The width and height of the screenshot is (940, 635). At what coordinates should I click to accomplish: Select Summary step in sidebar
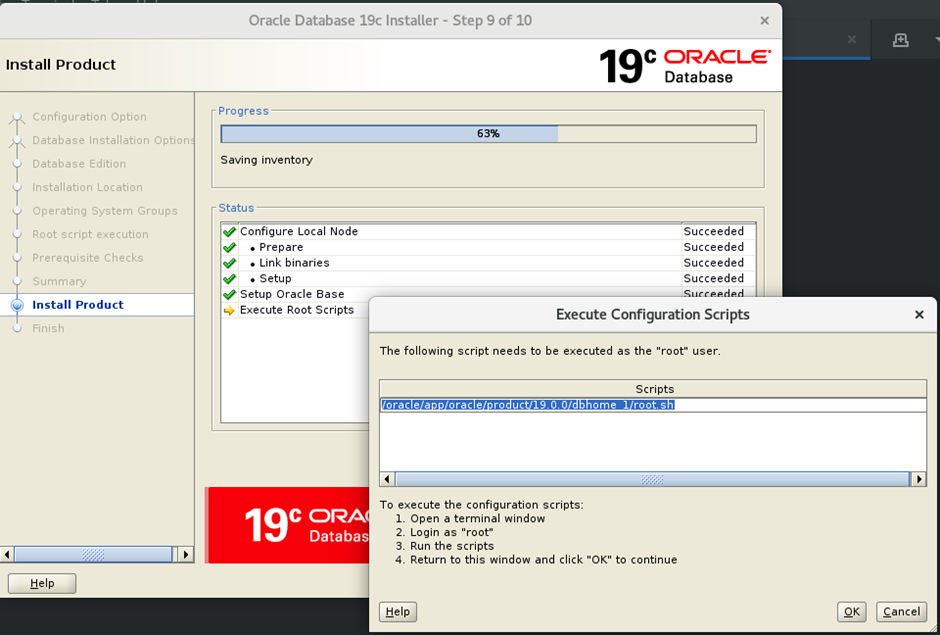coord(59,281)
